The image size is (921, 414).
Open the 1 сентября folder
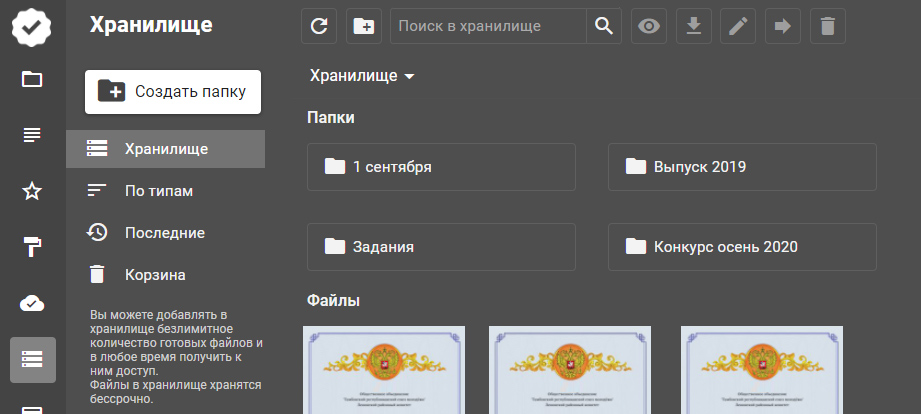(x=441, y=167)
